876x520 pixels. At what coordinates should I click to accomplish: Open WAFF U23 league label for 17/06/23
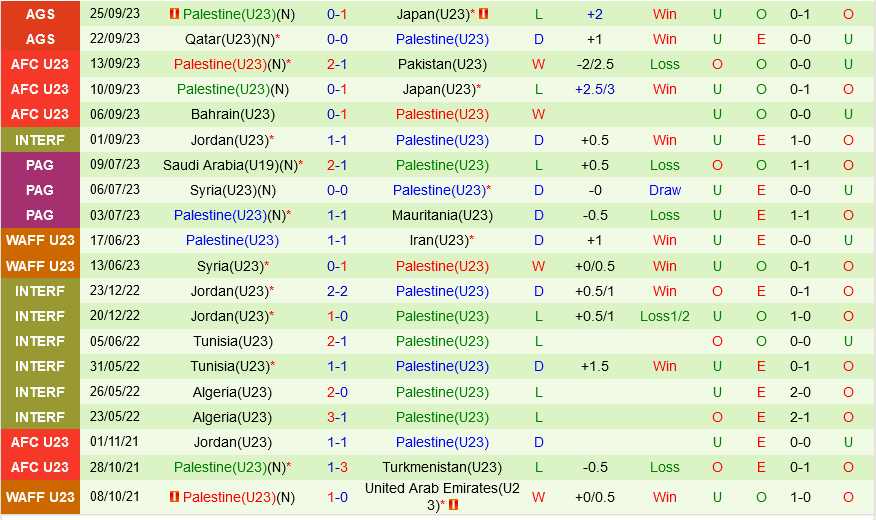(x=40, y=240)
